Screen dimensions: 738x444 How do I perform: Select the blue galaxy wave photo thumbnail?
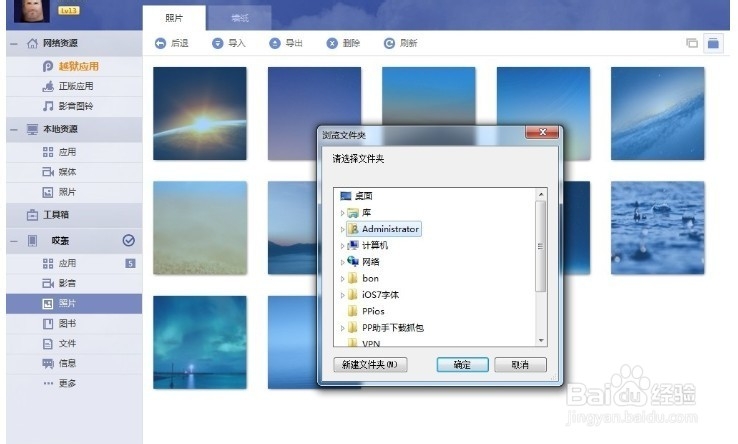[658, 113]
